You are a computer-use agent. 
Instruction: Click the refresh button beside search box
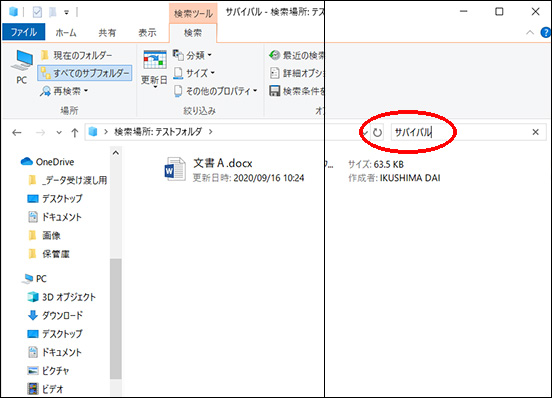tap(377, 133)
